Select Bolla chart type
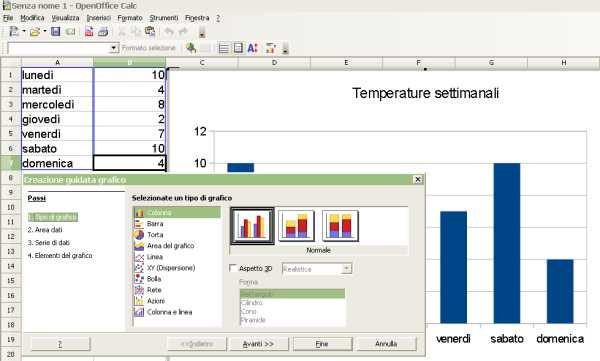This screenshot has height=361, width=600. click(177, 279)
